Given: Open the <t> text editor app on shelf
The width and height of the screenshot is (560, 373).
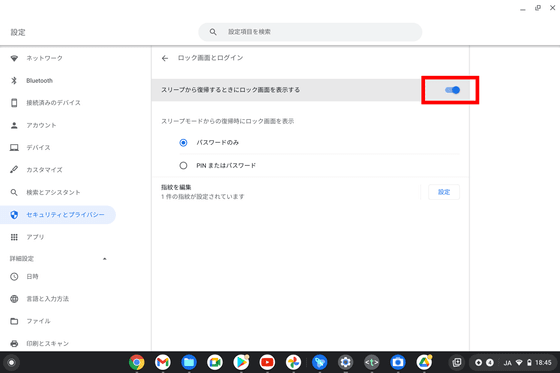Looking at the screenshot, I should (x=371, y=362).
